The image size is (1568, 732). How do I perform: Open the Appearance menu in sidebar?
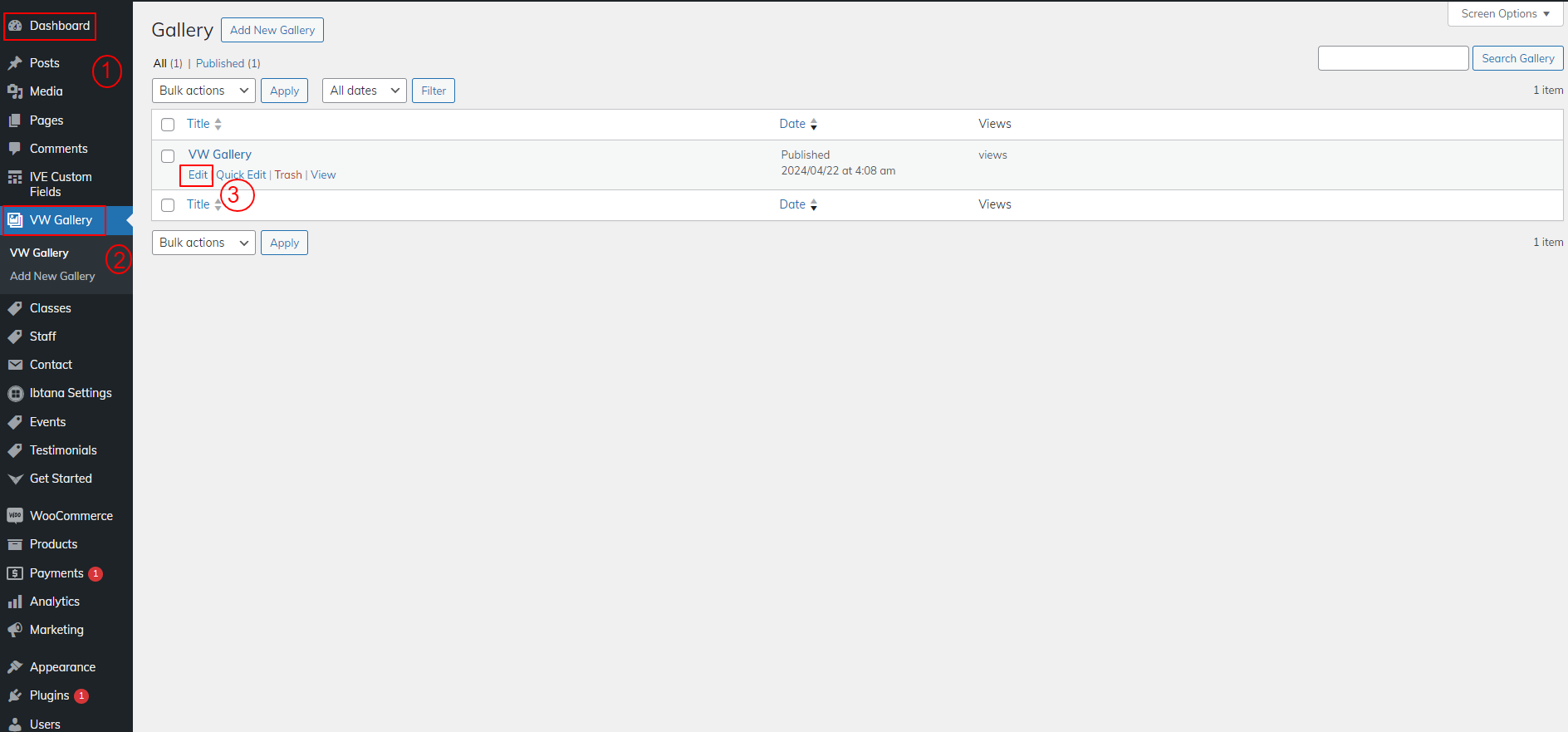click(x=62, y=667)
